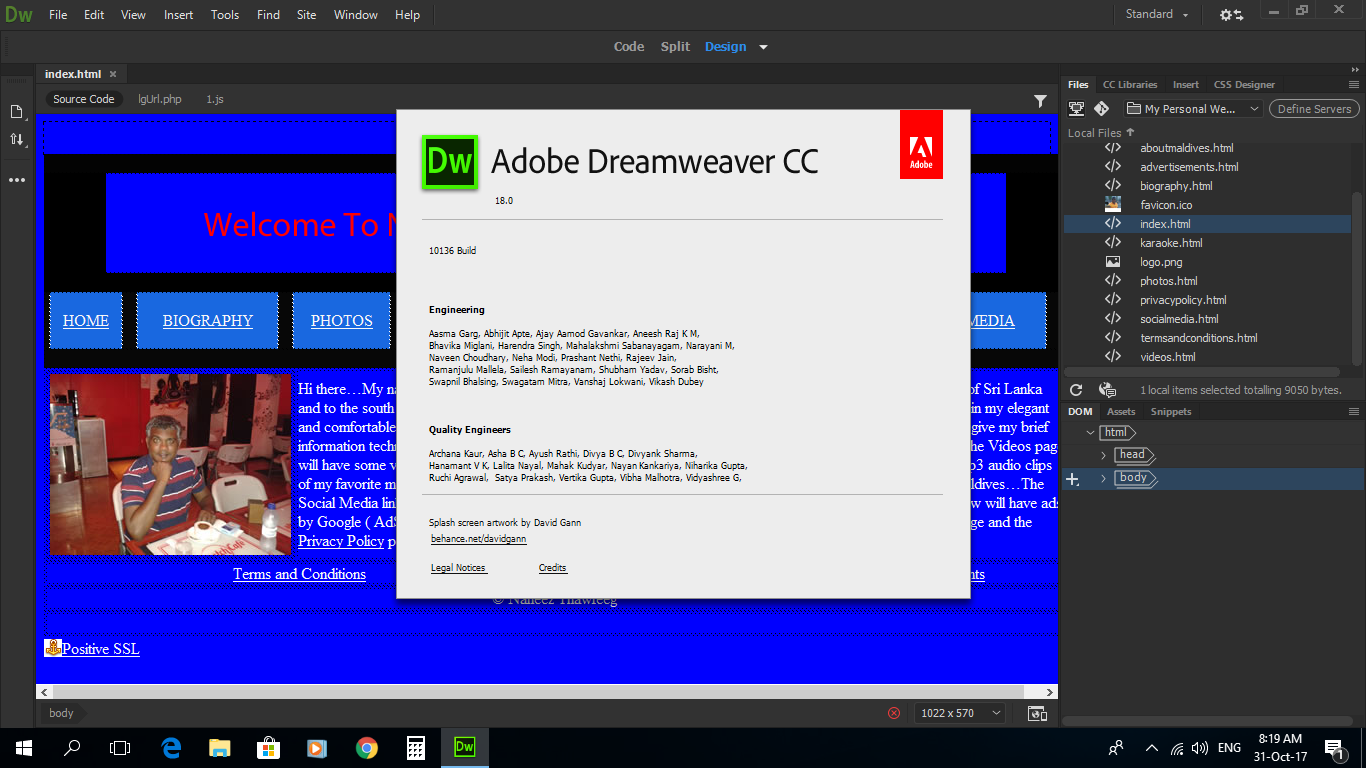Switch to the CC Libraries tab

click(1130, 85)
